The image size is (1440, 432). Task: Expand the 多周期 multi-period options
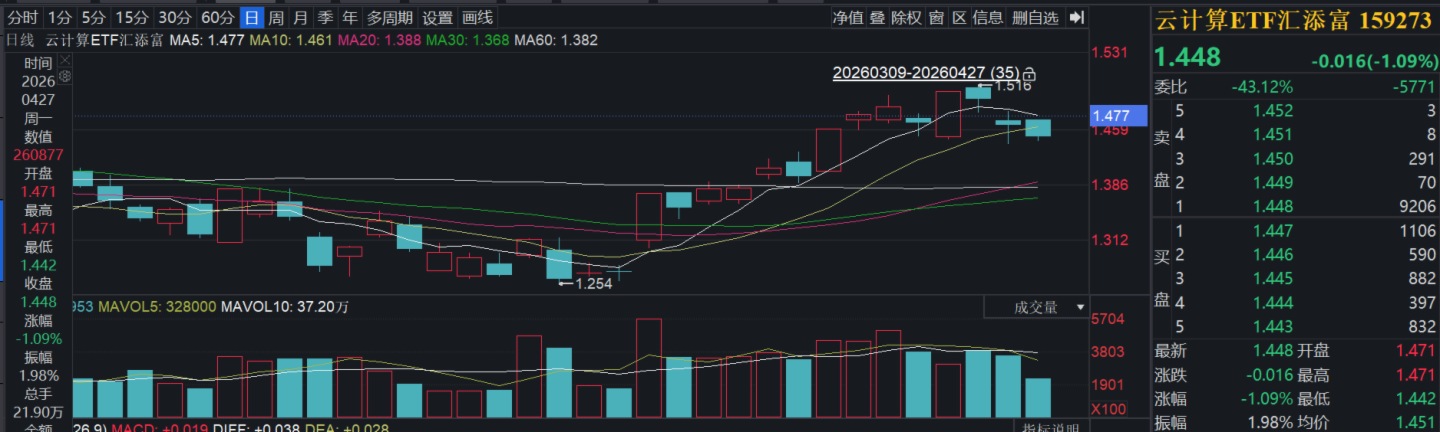click(388, 18)
